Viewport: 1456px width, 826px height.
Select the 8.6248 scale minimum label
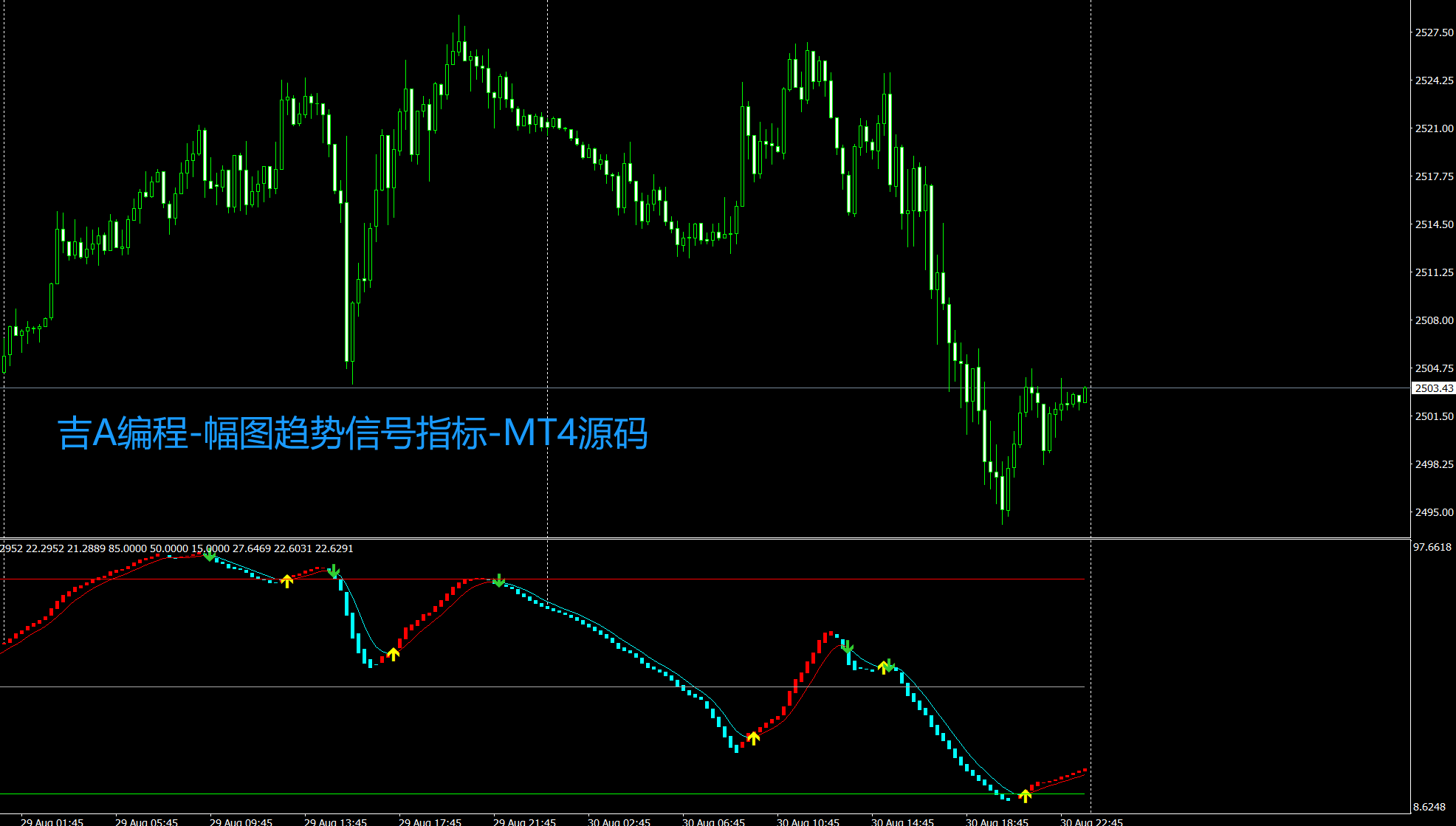coord(1428,808)
